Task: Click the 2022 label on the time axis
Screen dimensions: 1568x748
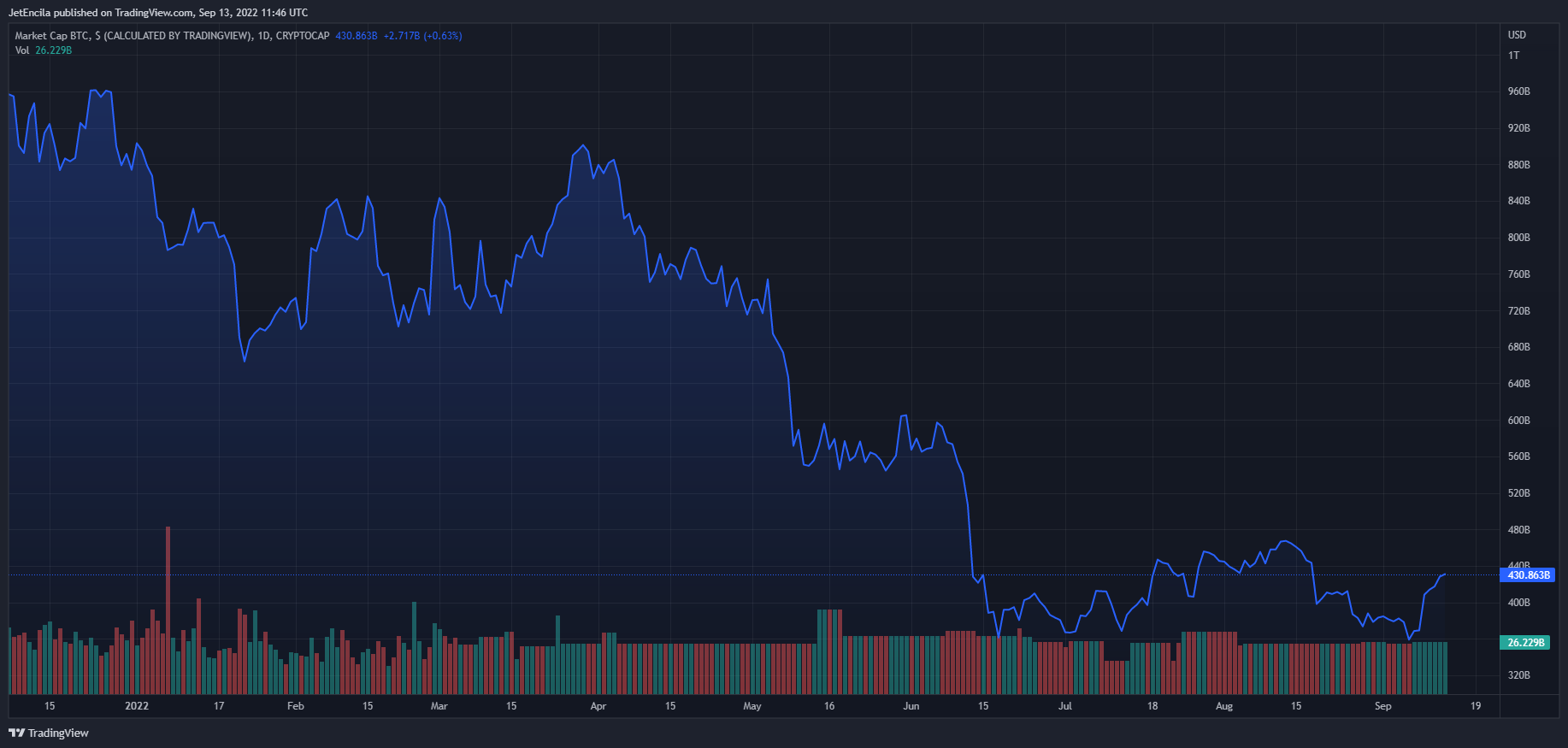Action: (x=137, y=706)
